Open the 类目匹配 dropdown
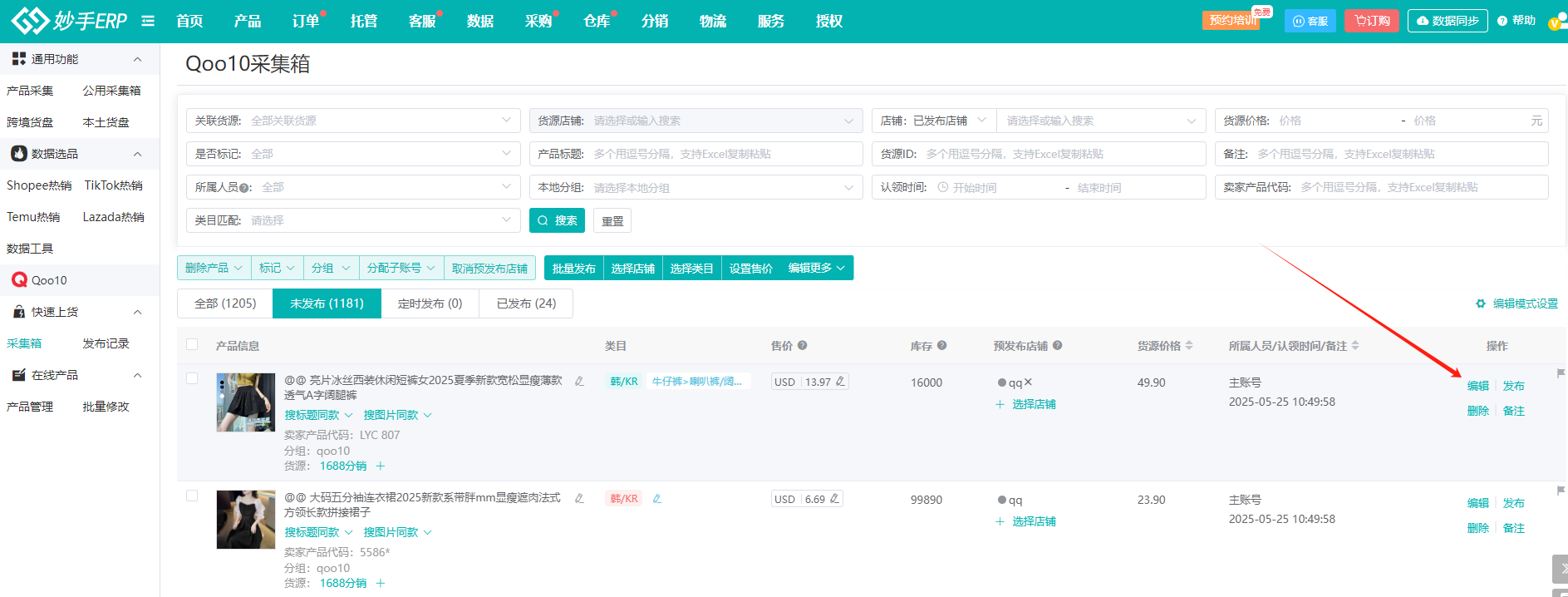This screenshot has width=1568, height=597. tap(353, 220)
